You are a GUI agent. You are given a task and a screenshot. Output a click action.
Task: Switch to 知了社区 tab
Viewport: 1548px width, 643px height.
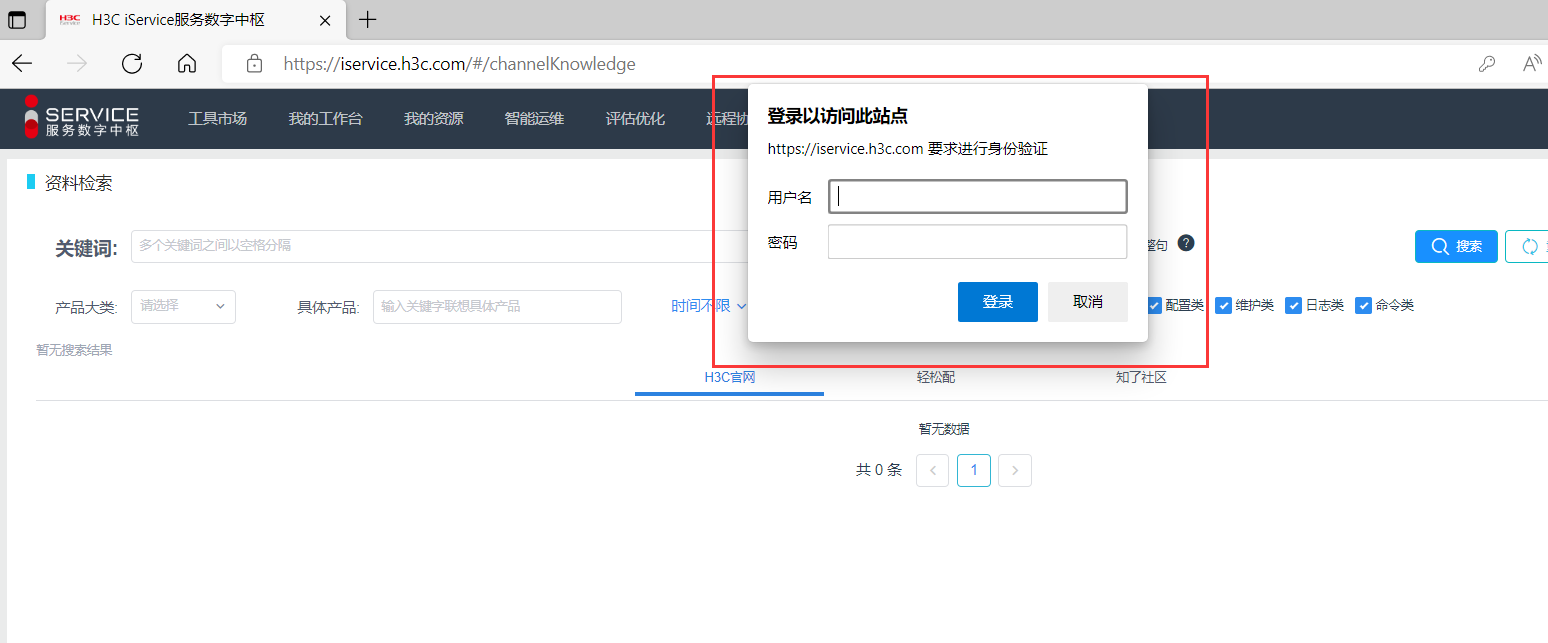point(1141,378)
